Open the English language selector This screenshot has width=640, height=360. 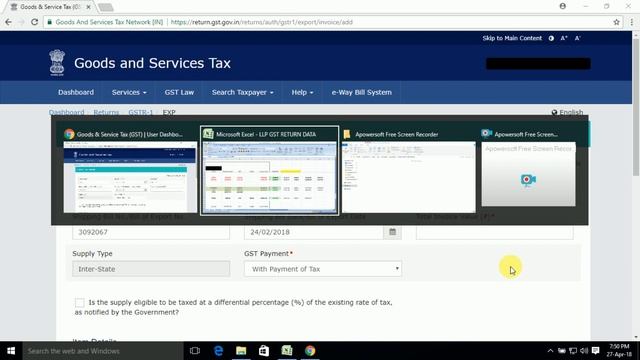point(567,112)
